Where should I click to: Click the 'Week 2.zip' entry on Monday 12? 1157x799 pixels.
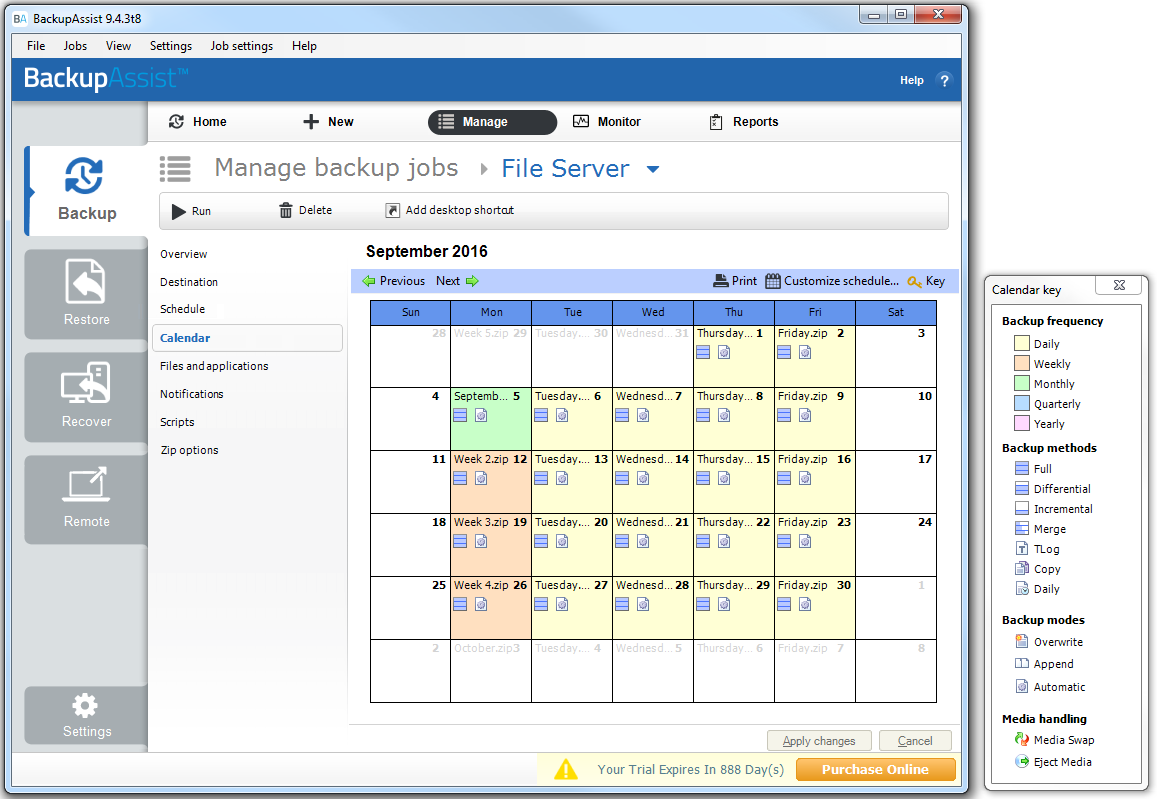481,459
